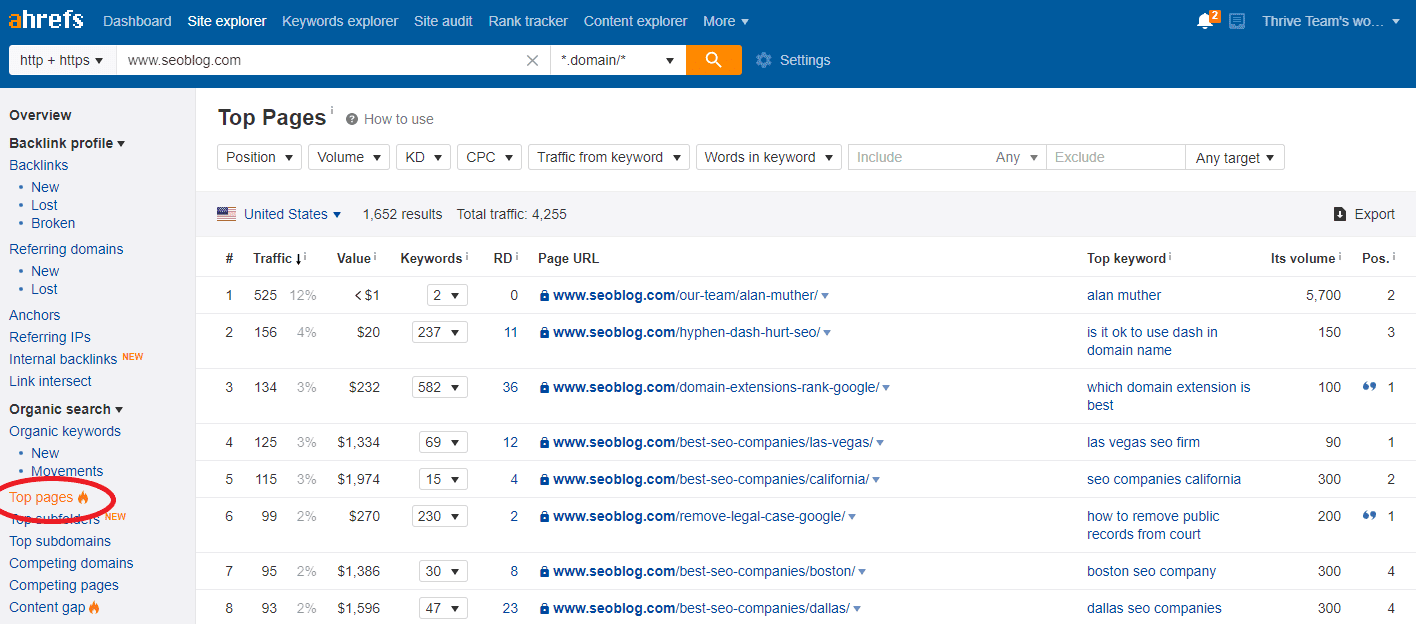
Task: Open the KD filter dropdown
Action: [x=423, y=157]
